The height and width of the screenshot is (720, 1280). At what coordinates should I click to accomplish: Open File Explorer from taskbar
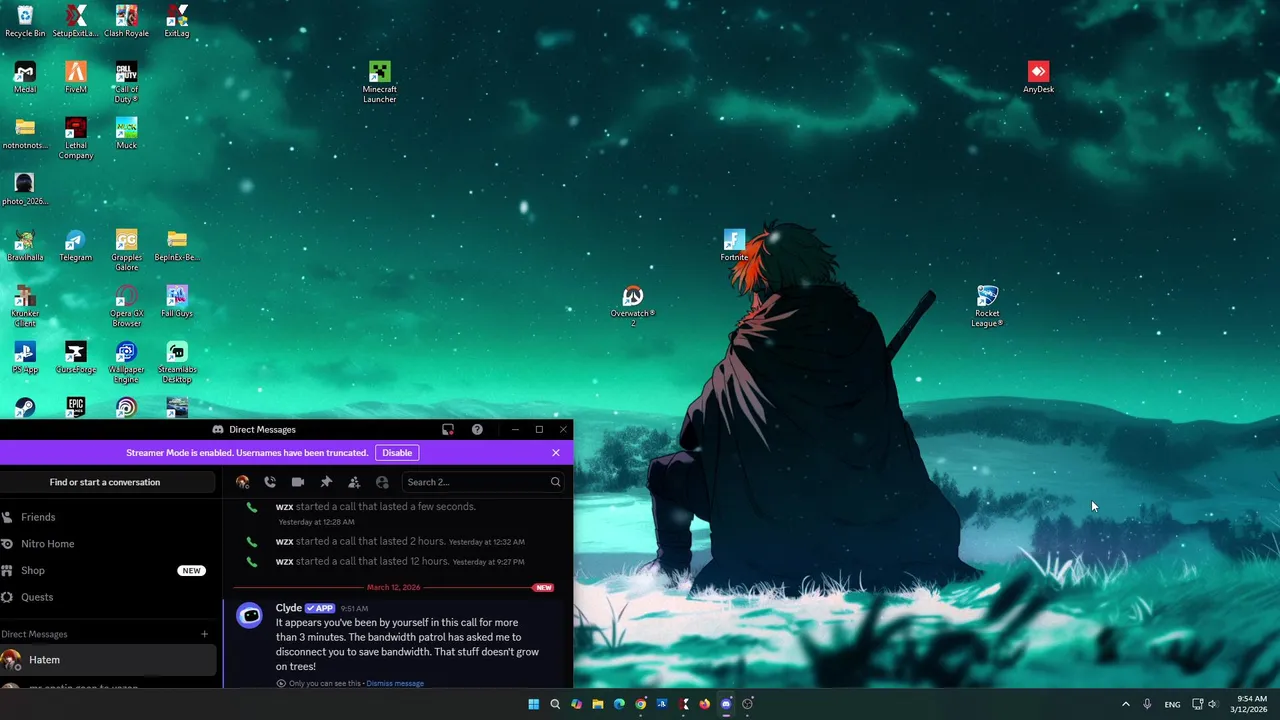coord(598,704)
